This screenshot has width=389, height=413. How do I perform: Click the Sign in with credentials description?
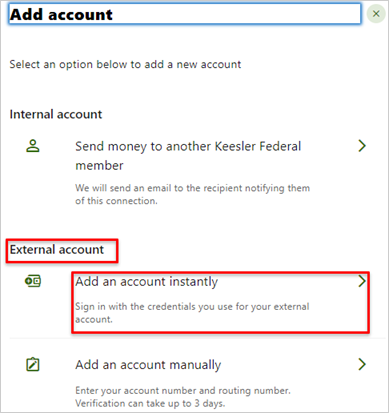tap(192, 313)
